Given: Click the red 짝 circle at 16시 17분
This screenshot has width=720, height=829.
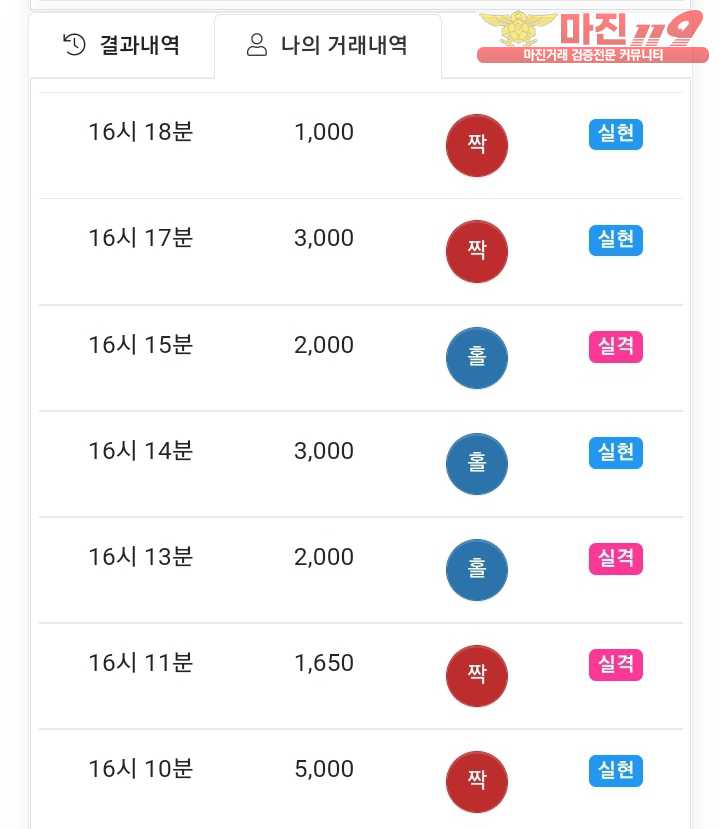Looking at the screenshot, I should 477,251.
